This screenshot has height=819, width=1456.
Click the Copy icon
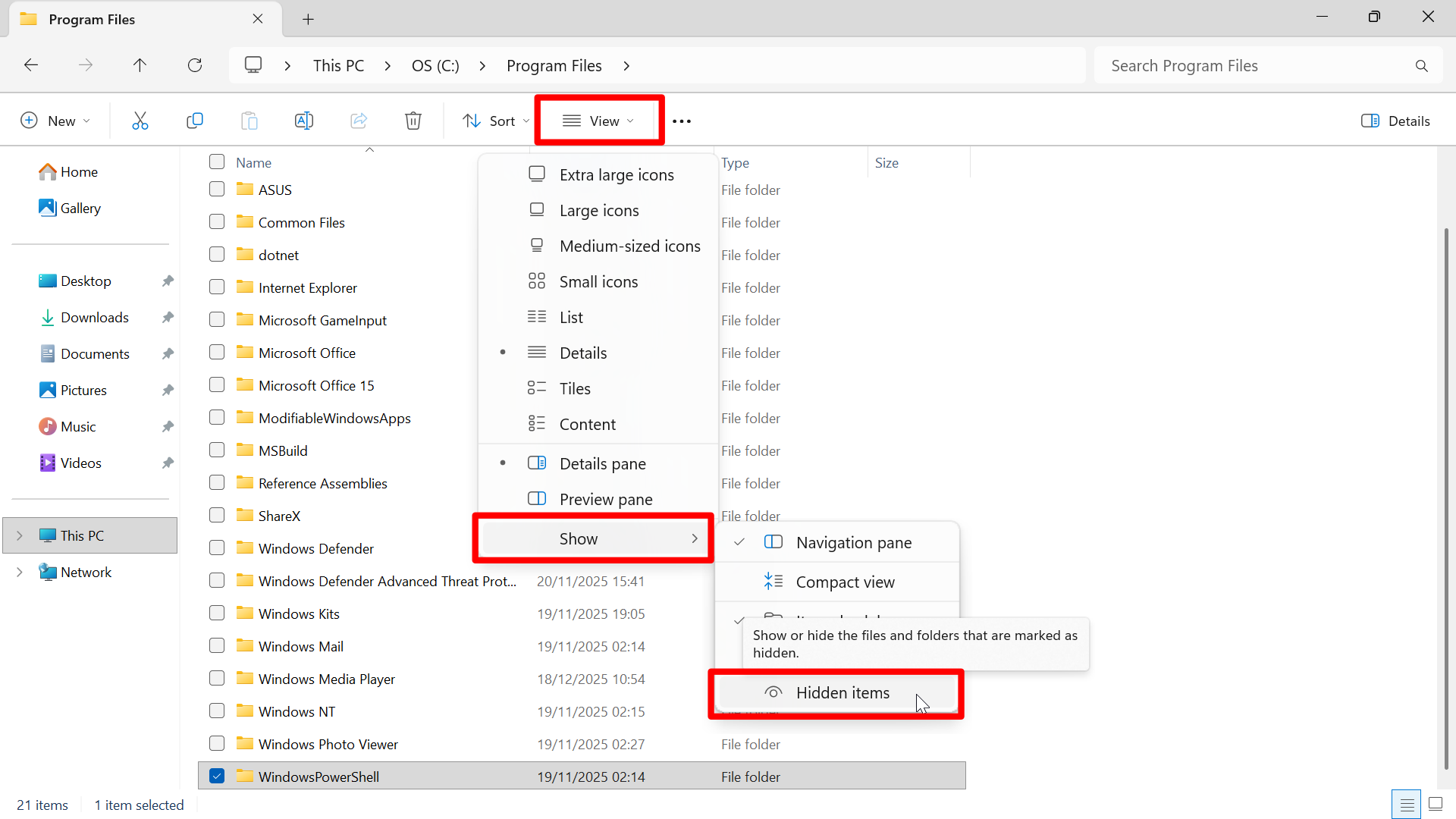coord(194,120)
